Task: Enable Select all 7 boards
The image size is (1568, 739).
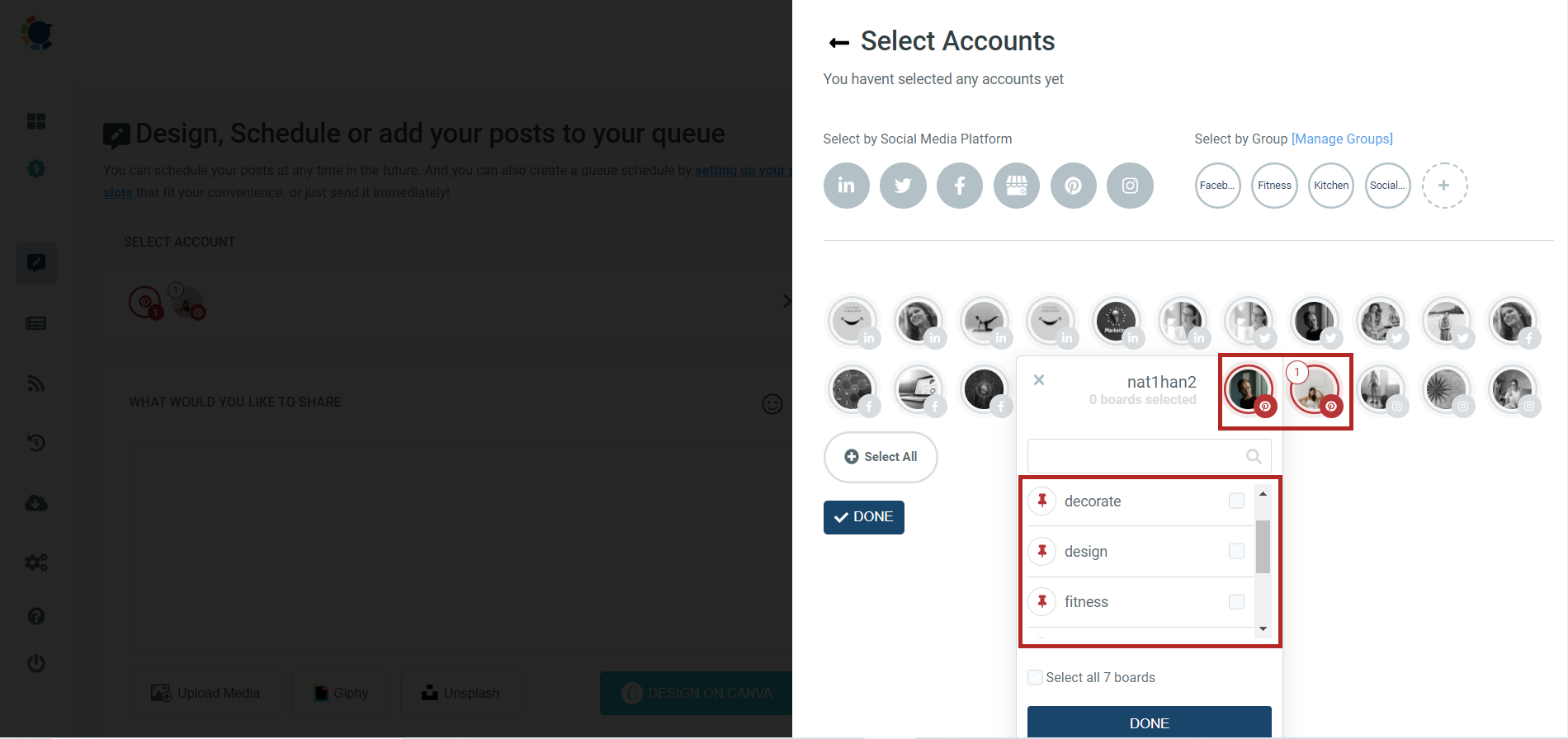Action: click(1034, 676)
